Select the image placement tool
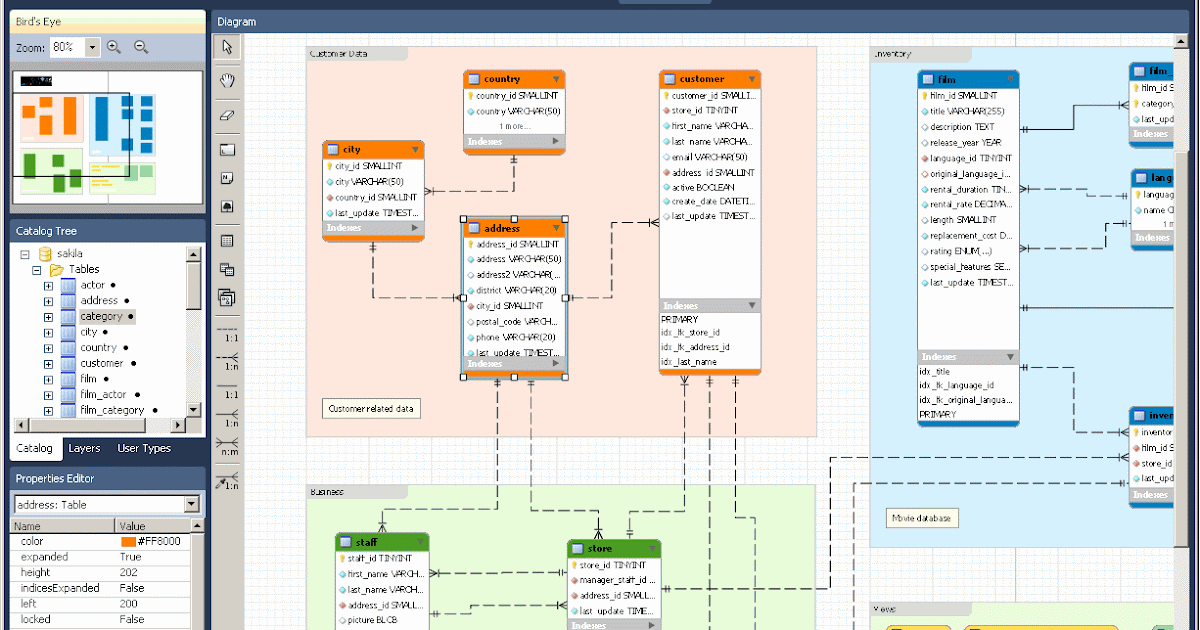The height and width of the screenshot is (630, 1200). [x=227, y=206]
